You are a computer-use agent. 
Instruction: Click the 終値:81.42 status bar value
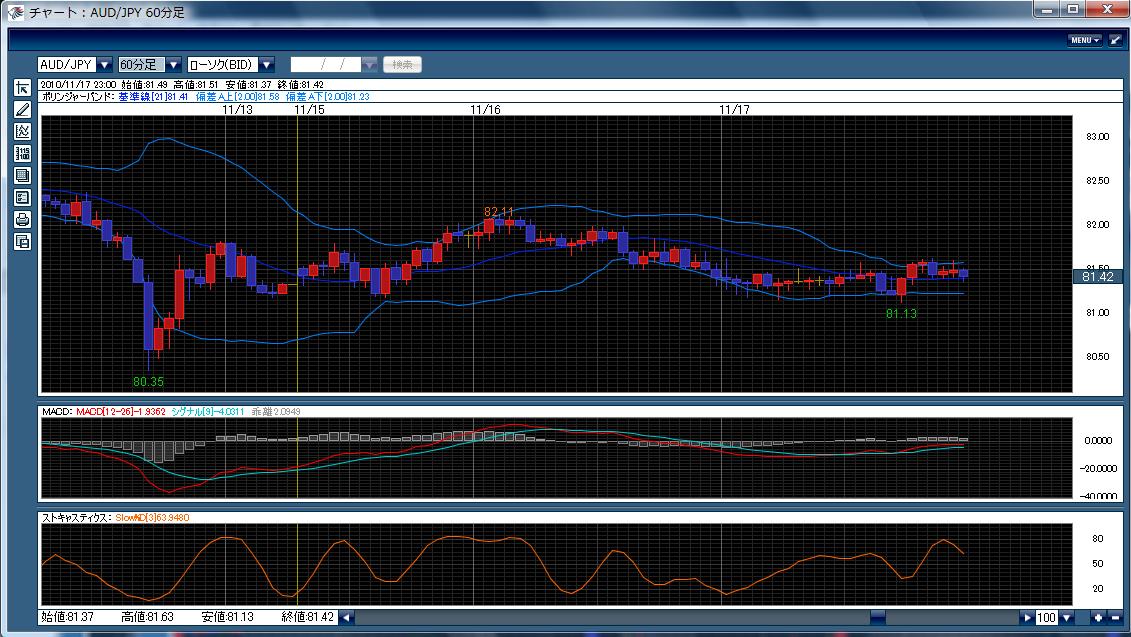[x=307, y=618]
